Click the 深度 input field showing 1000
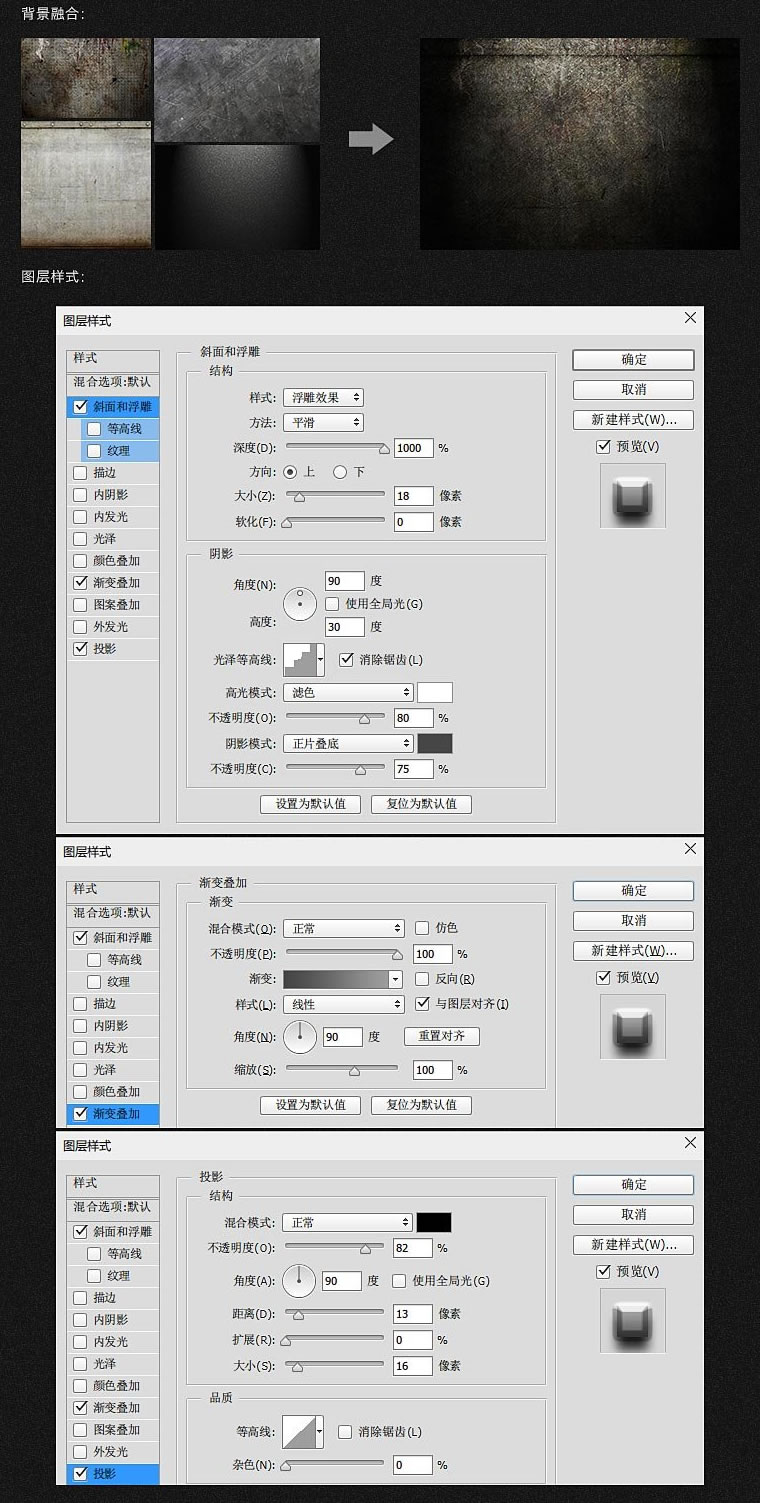This screenshot has height=1503, width=760. (x=414, y=448)
